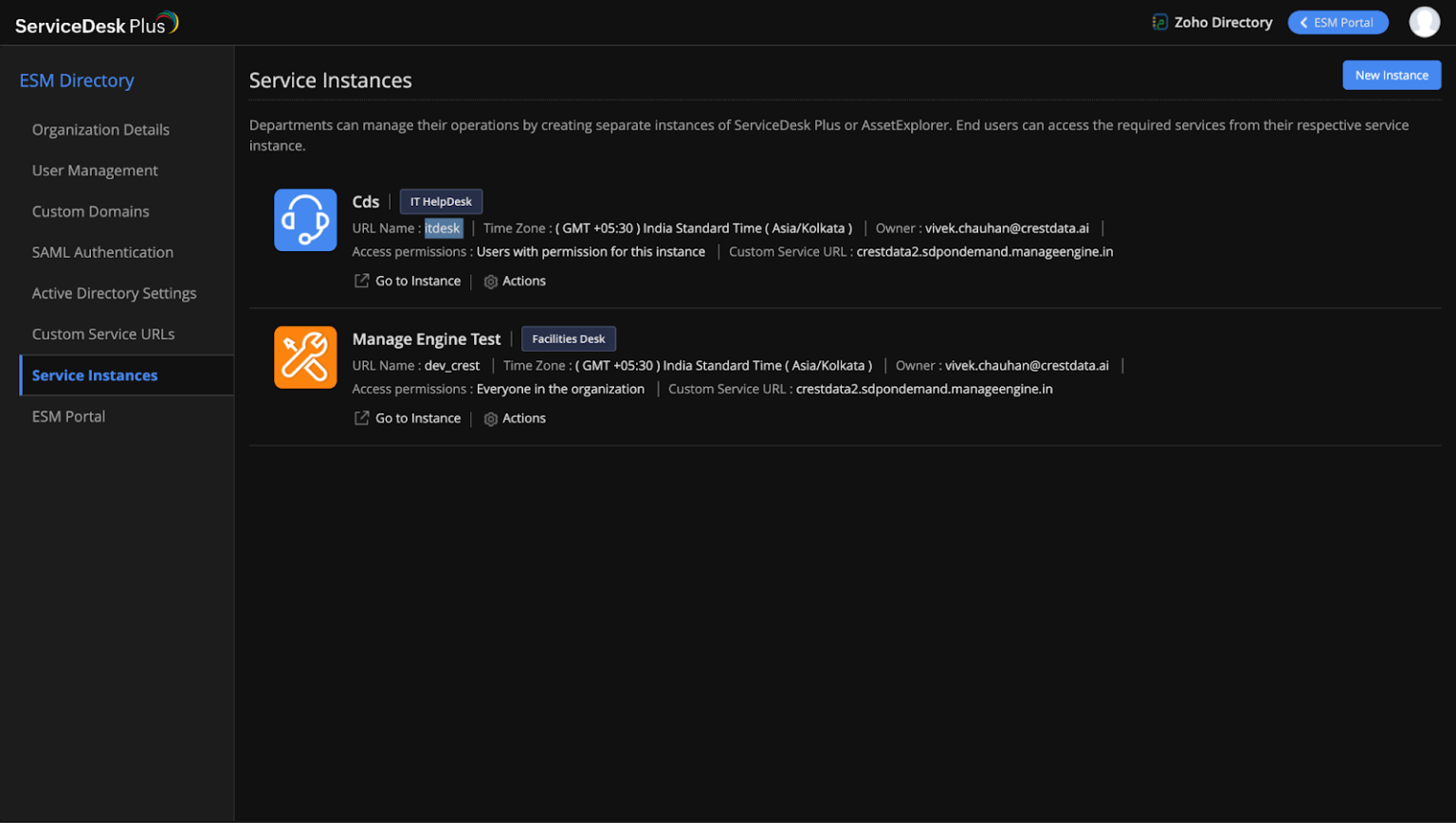Open the Actions gear for Manage Engine Test
Viewport: 1456px width, 823px height.
(x=490, y=418)
